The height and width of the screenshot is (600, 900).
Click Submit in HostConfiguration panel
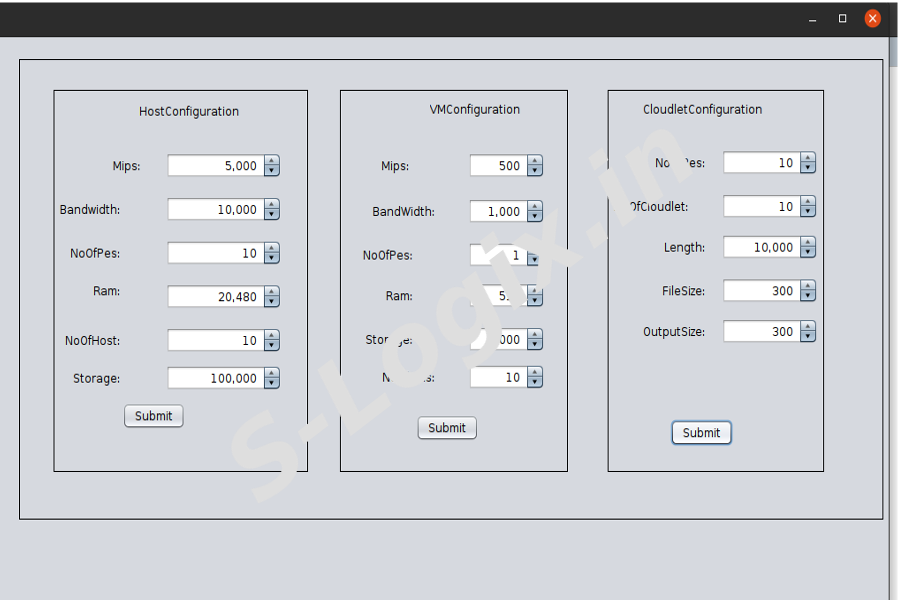tap(154, 416)
